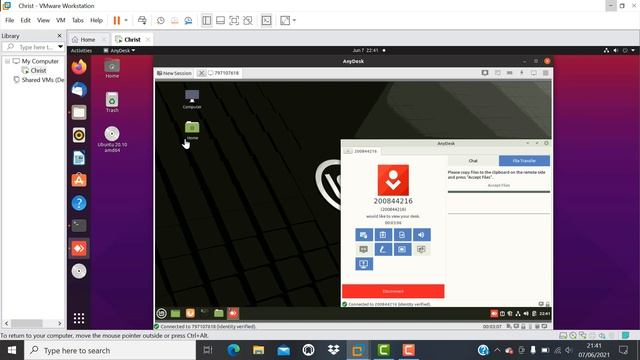Open the VM menu

coord(61,20)
